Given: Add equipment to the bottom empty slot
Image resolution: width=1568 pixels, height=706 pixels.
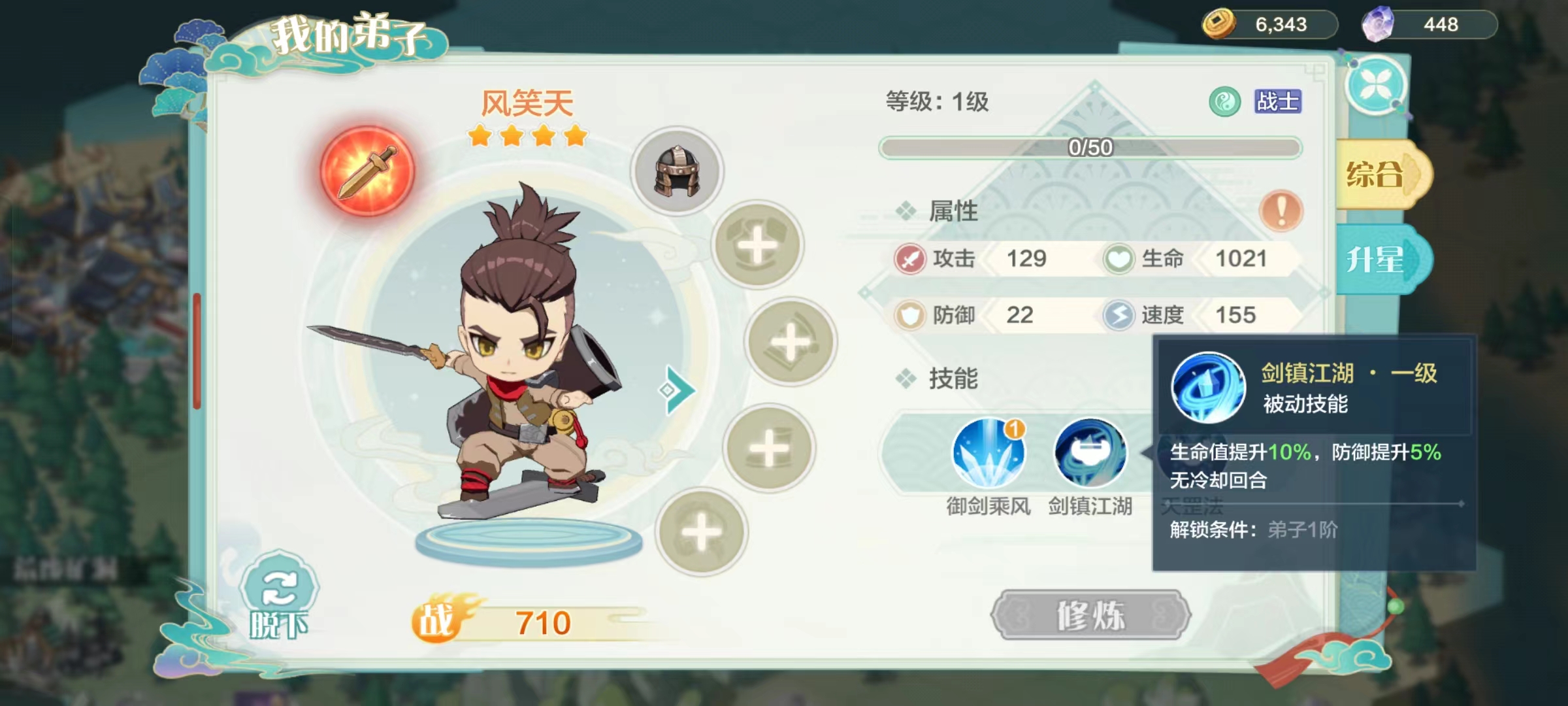Looking at the screenshot, I should click(701, 532).
